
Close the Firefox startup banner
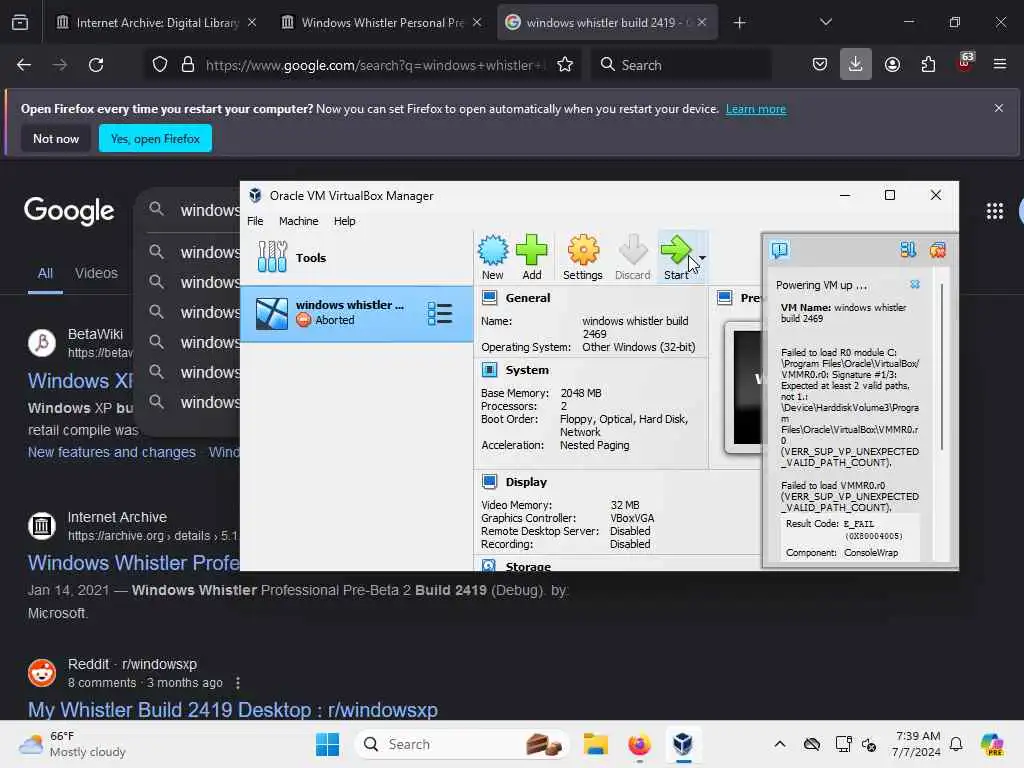[x=999, y=108]
